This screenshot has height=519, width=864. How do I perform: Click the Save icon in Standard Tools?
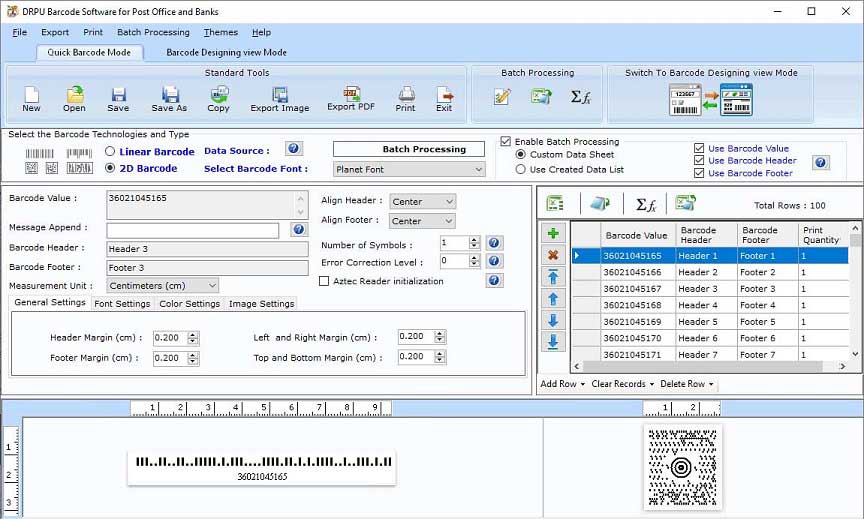(x=118, y=95)
